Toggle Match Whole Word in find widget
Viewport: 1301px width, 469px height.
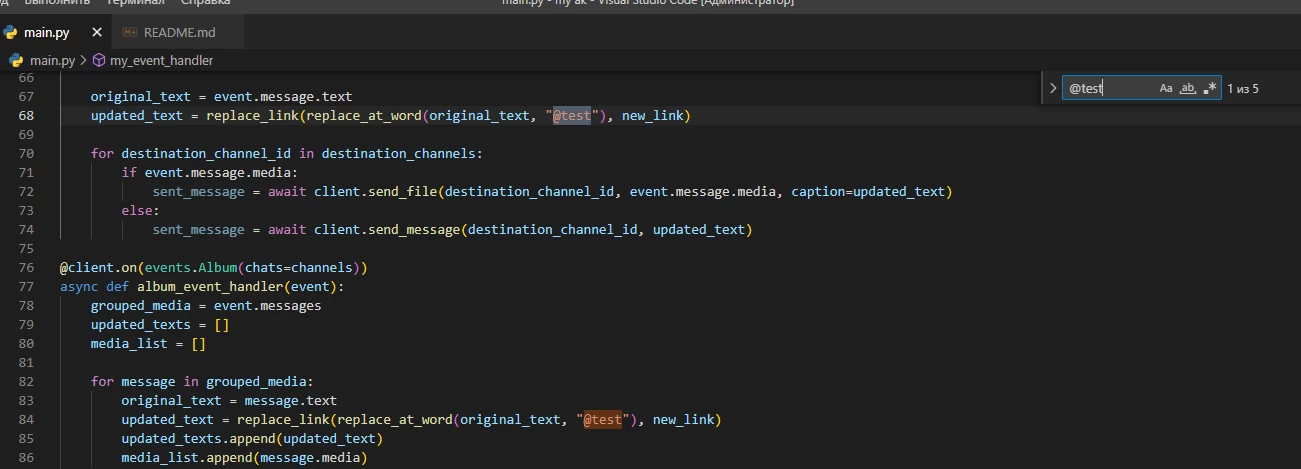(1188, 88)
